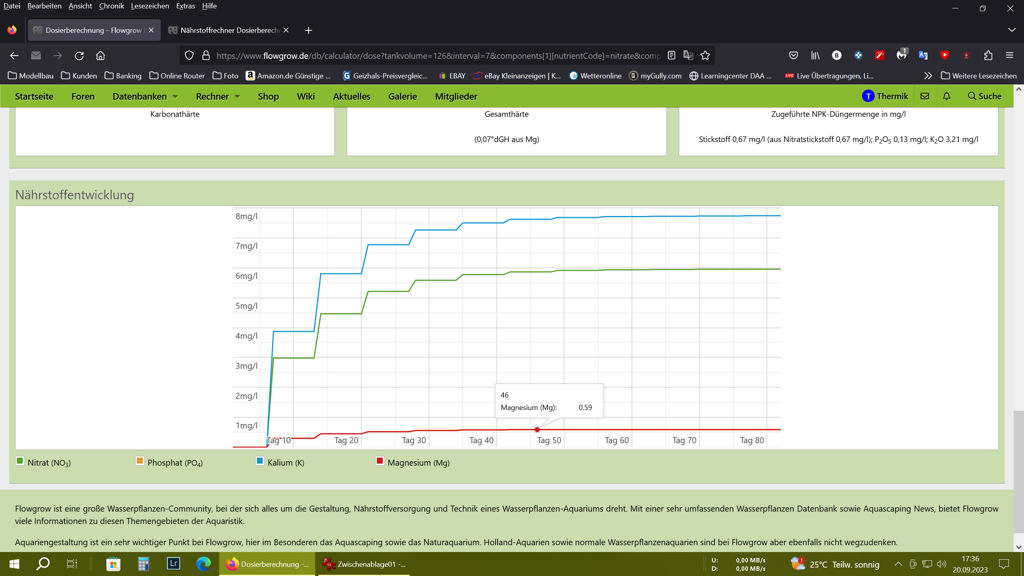Open the messages envelope icon

924,96
